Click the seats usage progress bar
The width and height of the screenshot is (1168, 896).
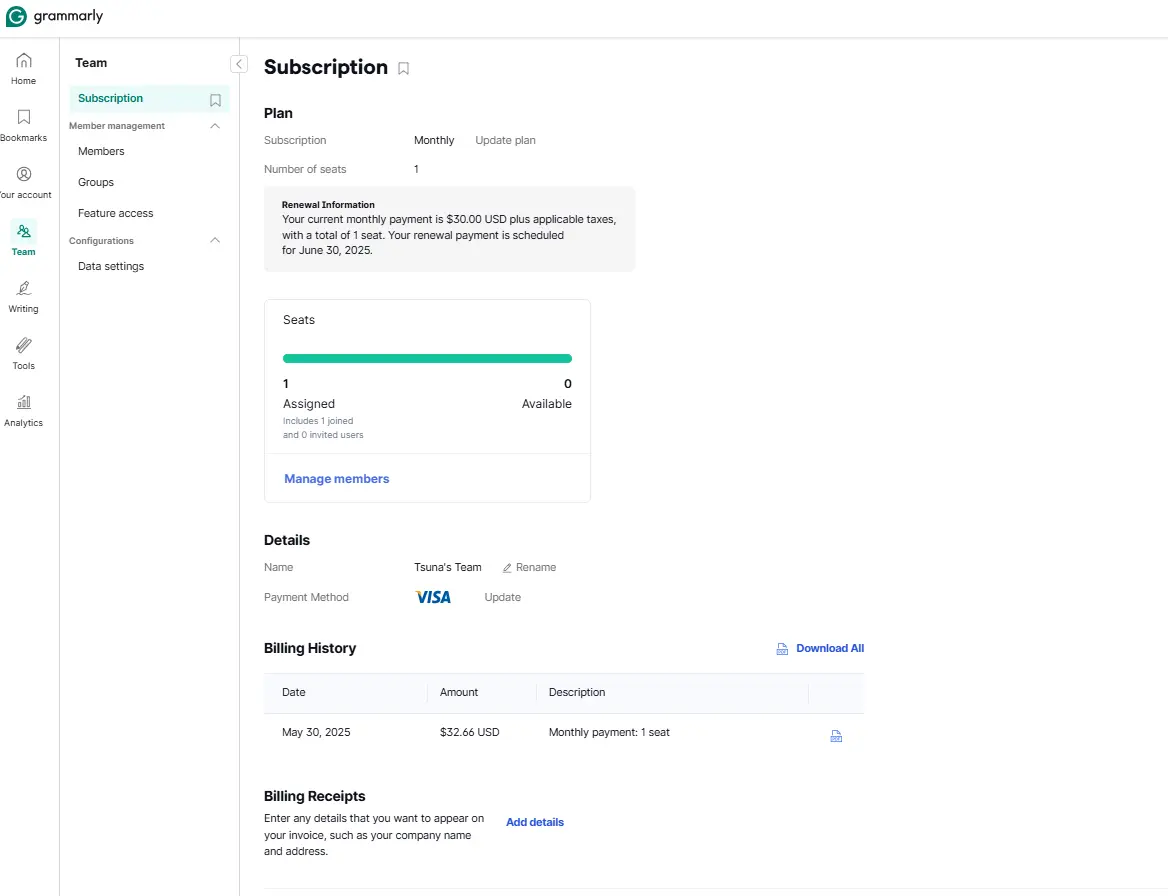[428, 359]
